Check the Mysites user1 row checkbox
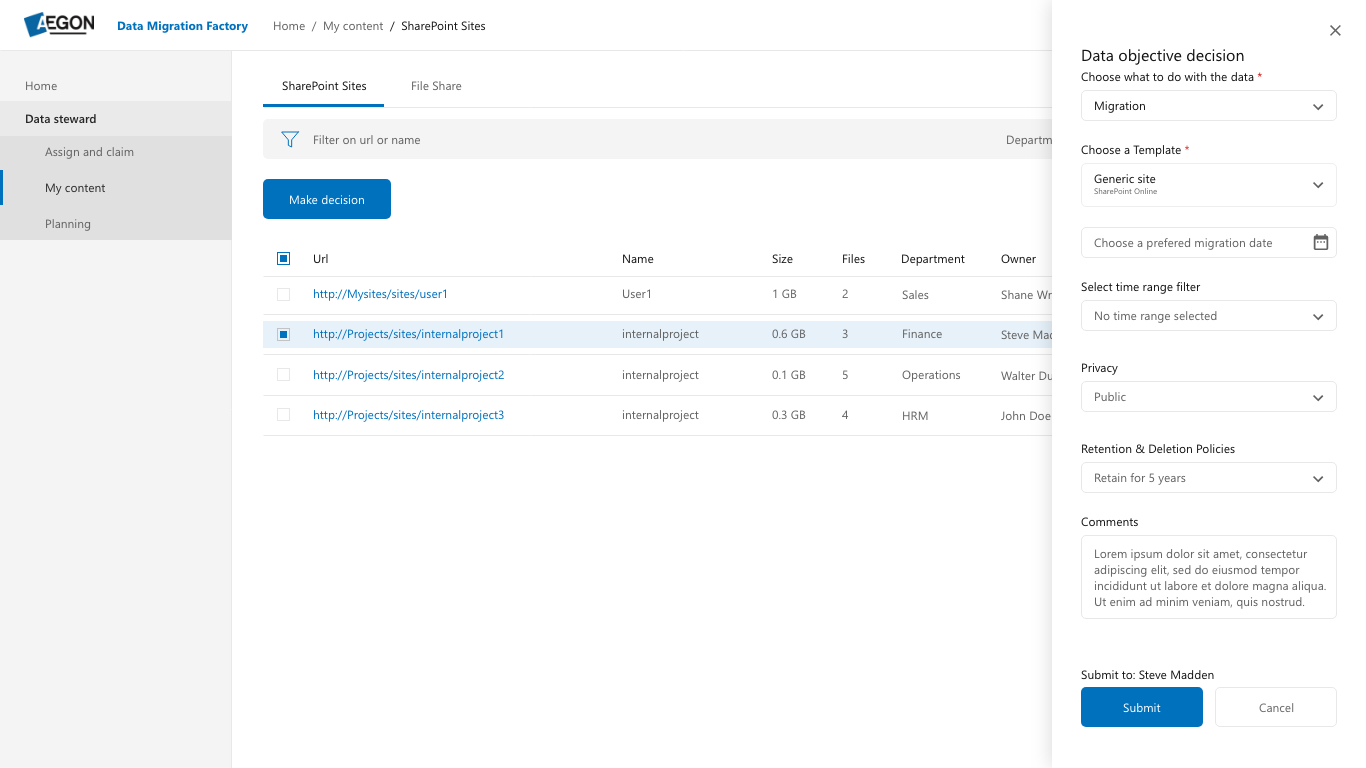 tap(283, 294)
